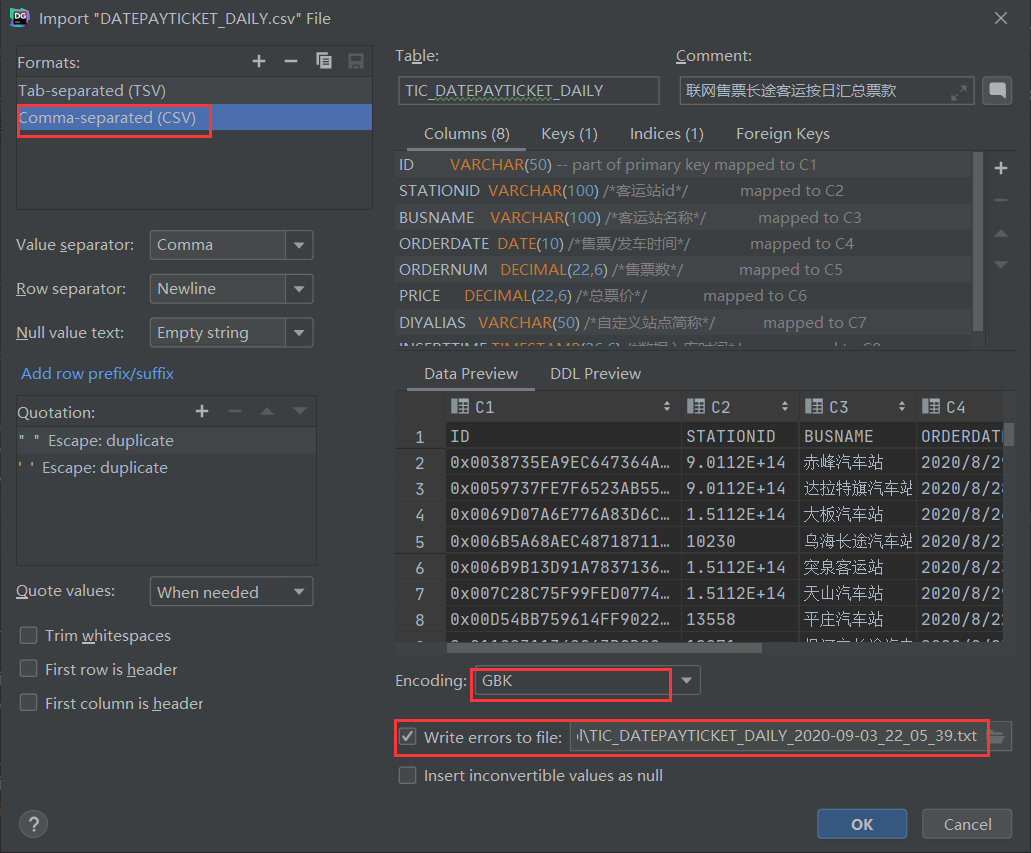Open the comment editor popup
The width and height of the screenshot is (1031, 853).
pos(997,90)
